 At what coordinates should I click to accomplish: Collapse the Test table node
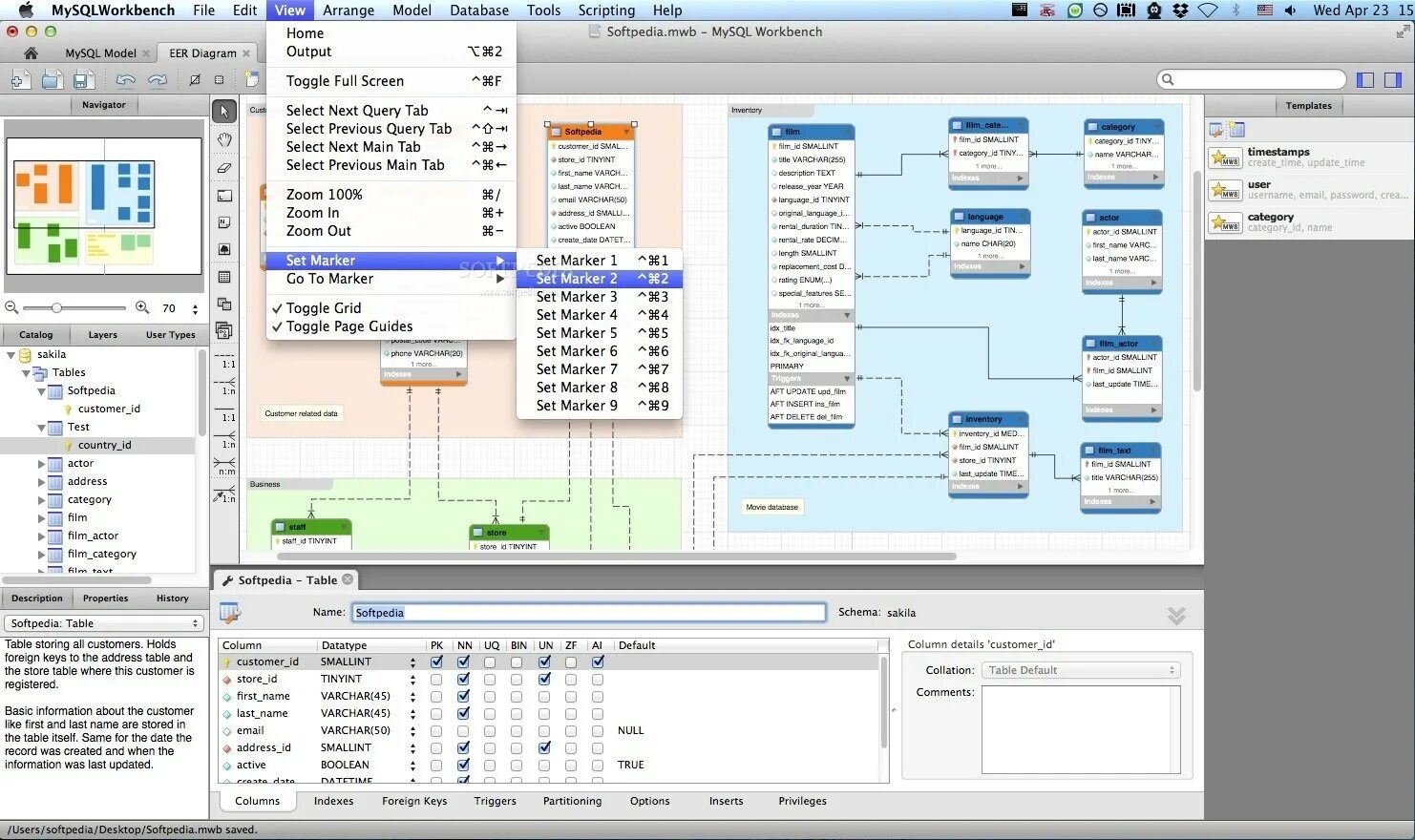click(41, 427)
